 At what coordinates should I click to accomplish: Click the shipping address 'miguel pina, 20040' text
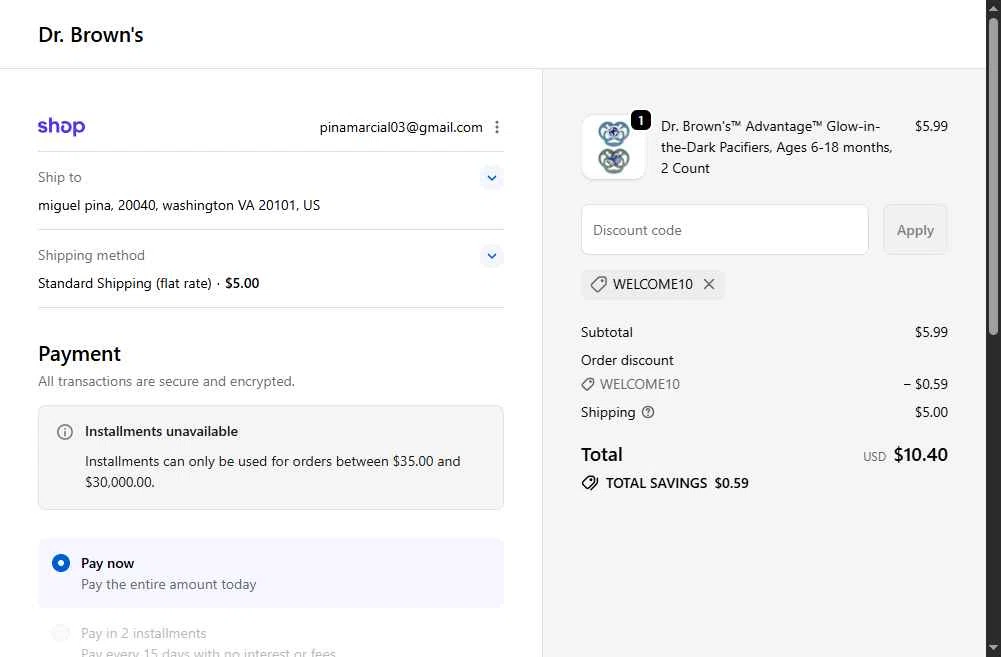pyautogui.click(x=179, y=206)
